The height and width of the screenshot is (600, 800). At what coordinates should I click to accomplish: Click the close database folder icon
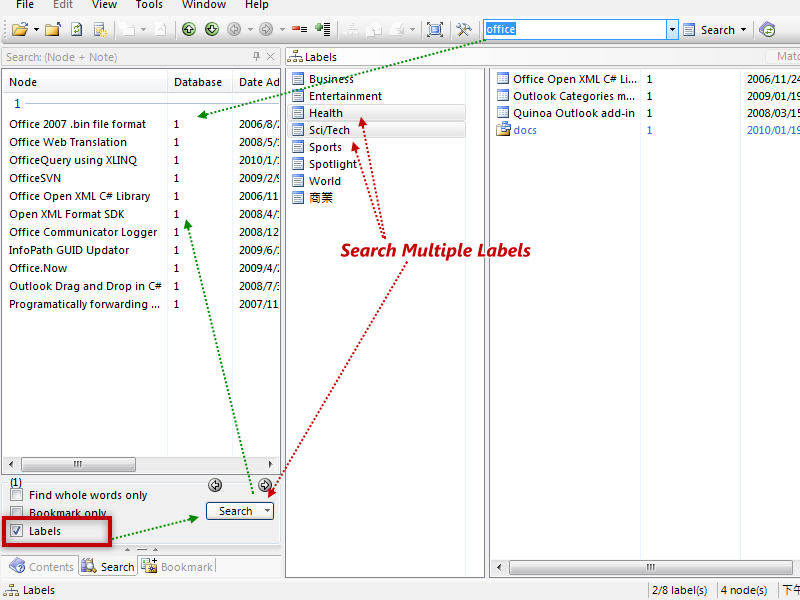pyautogui.click(x=53, y=30)
